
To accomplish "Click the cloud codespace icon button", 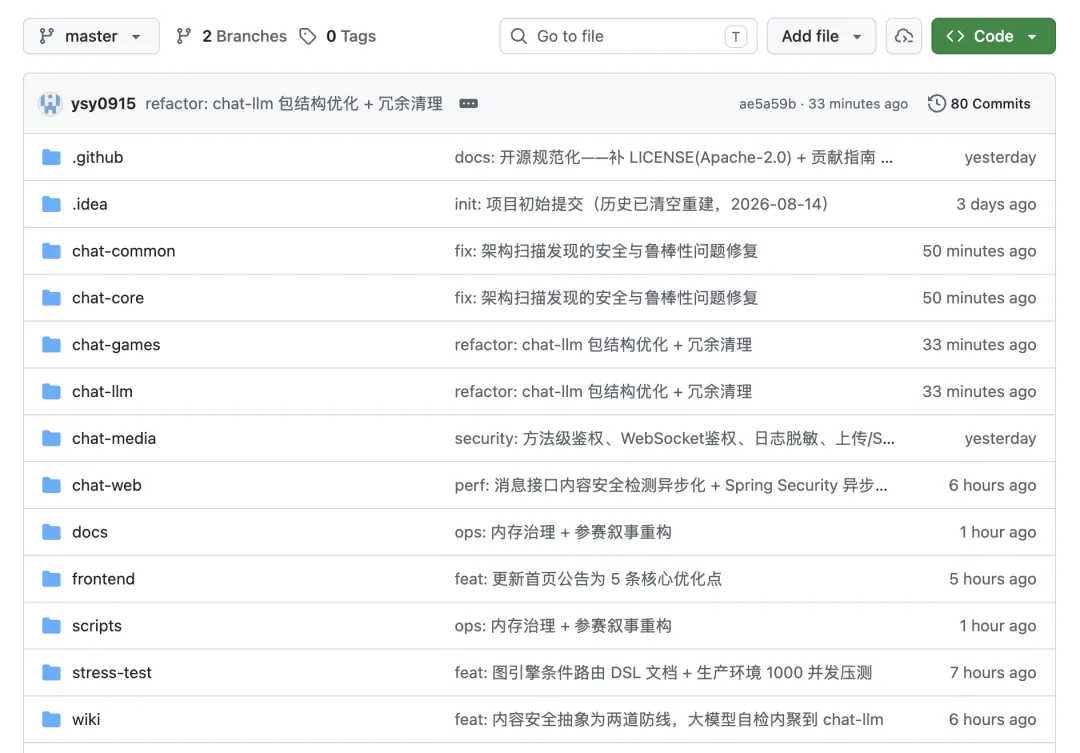I will click(904, 36).
